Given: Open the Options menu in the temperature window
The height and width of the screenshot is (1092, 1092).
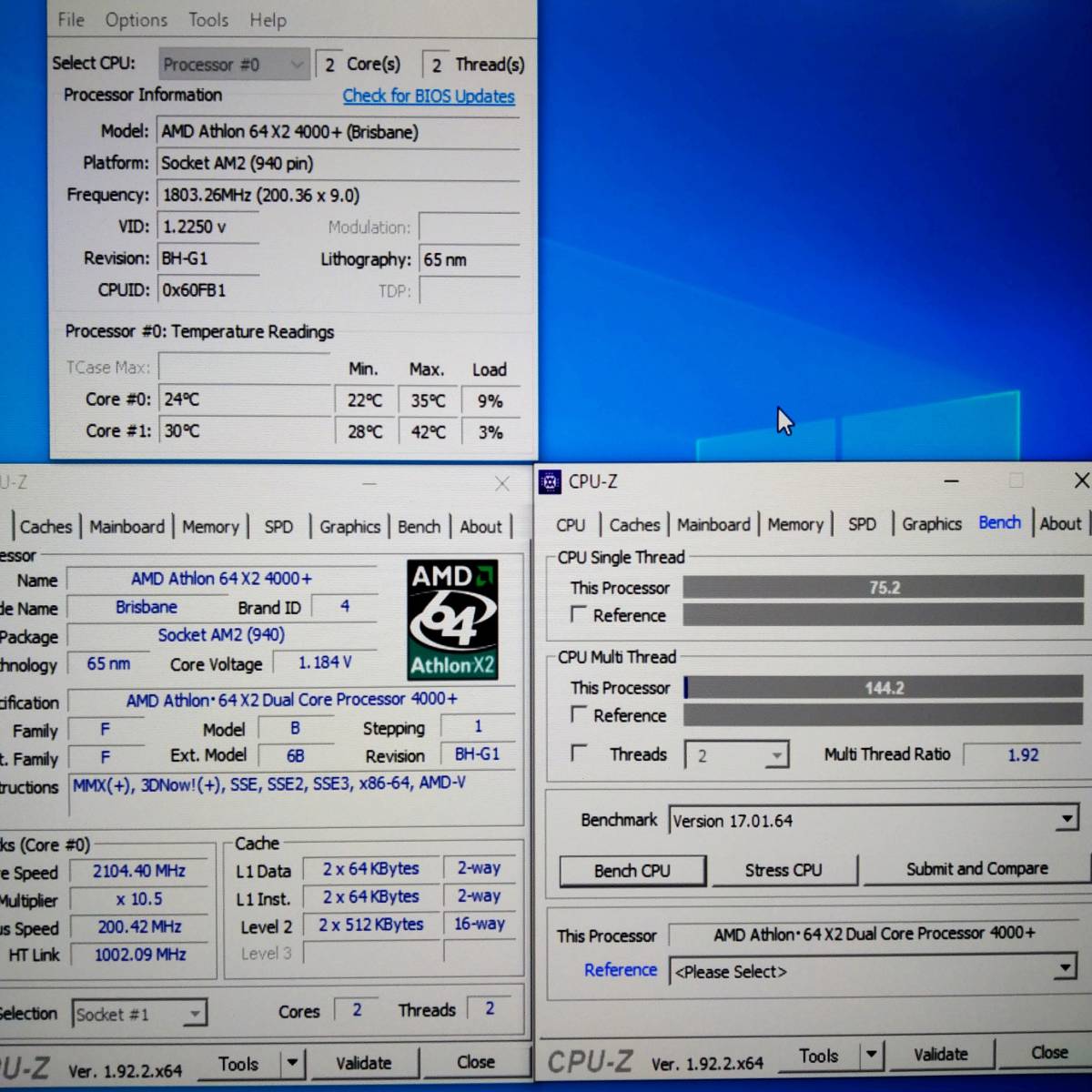Looking at the screenshot, I should coord(136,19).
